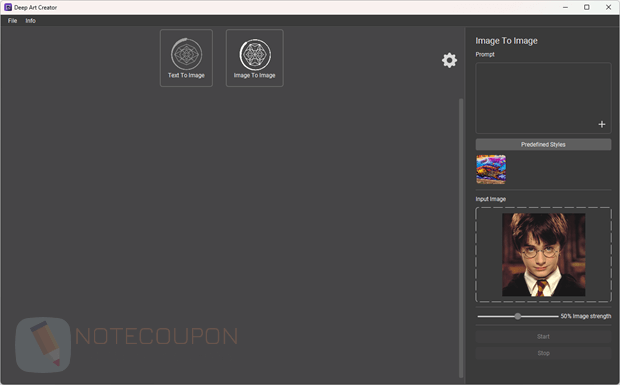Image resolution: width=620 pixels, height=385 pixels.
Task: Minimize the Deep Art Creator window
Action: [x=565, y=7]
